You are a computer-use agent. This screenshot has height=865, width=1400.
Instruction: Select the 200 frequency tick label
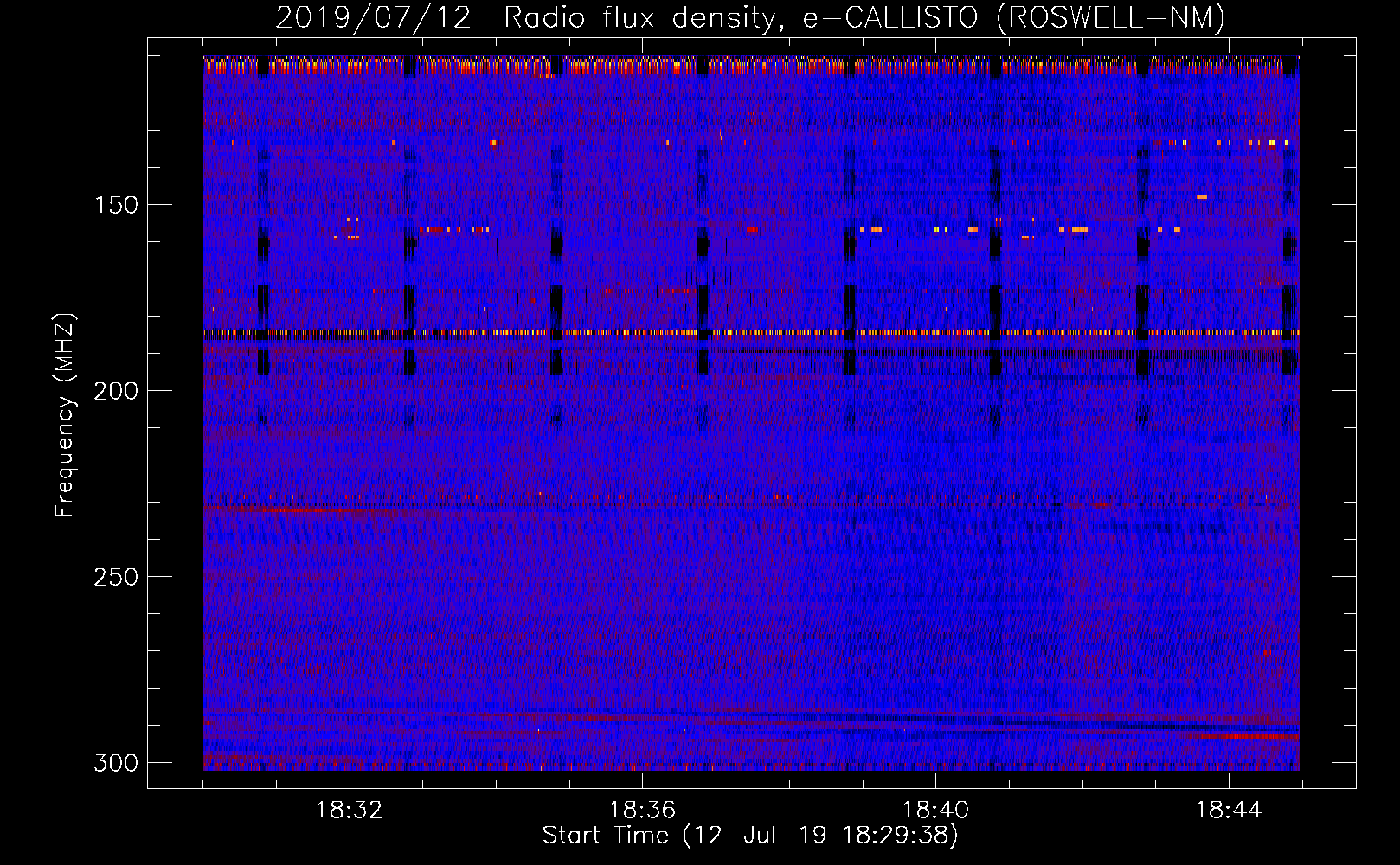116,391
